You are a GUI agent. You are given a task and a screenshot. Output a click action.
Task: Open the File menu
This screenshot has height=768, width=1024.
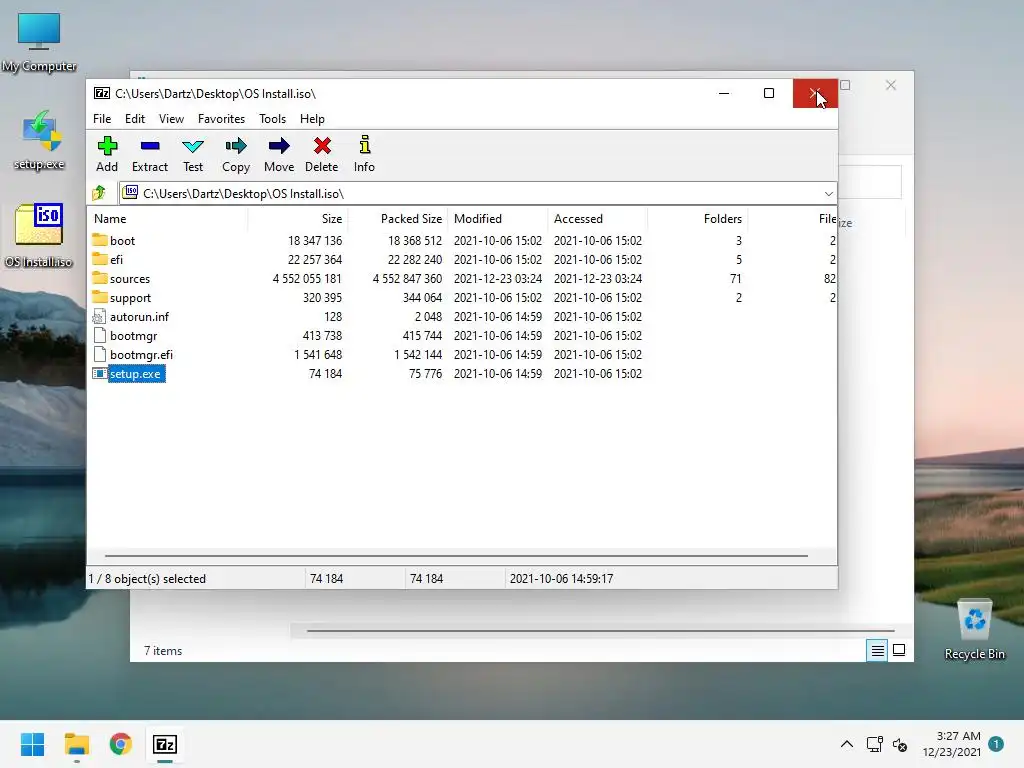click(102, 119)
